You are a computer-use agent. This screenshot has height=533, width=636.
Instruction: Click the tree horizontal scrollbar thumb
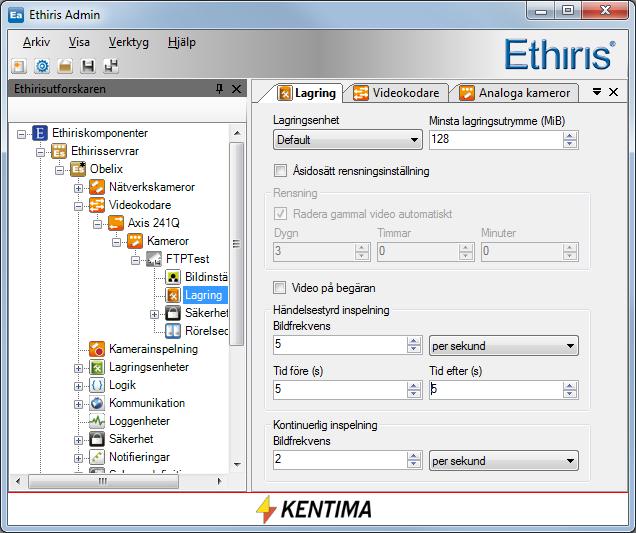pos(103,481)
